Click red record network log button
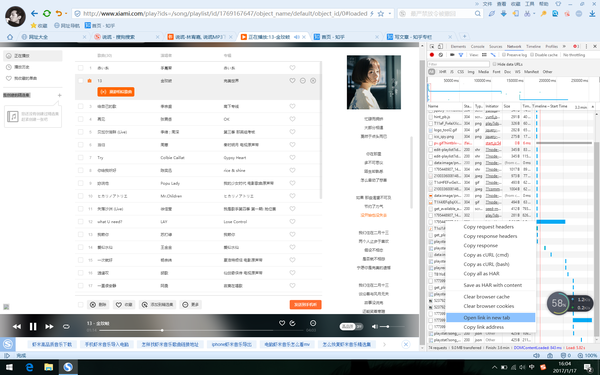600x375 pixels. (x=432, y=55)
